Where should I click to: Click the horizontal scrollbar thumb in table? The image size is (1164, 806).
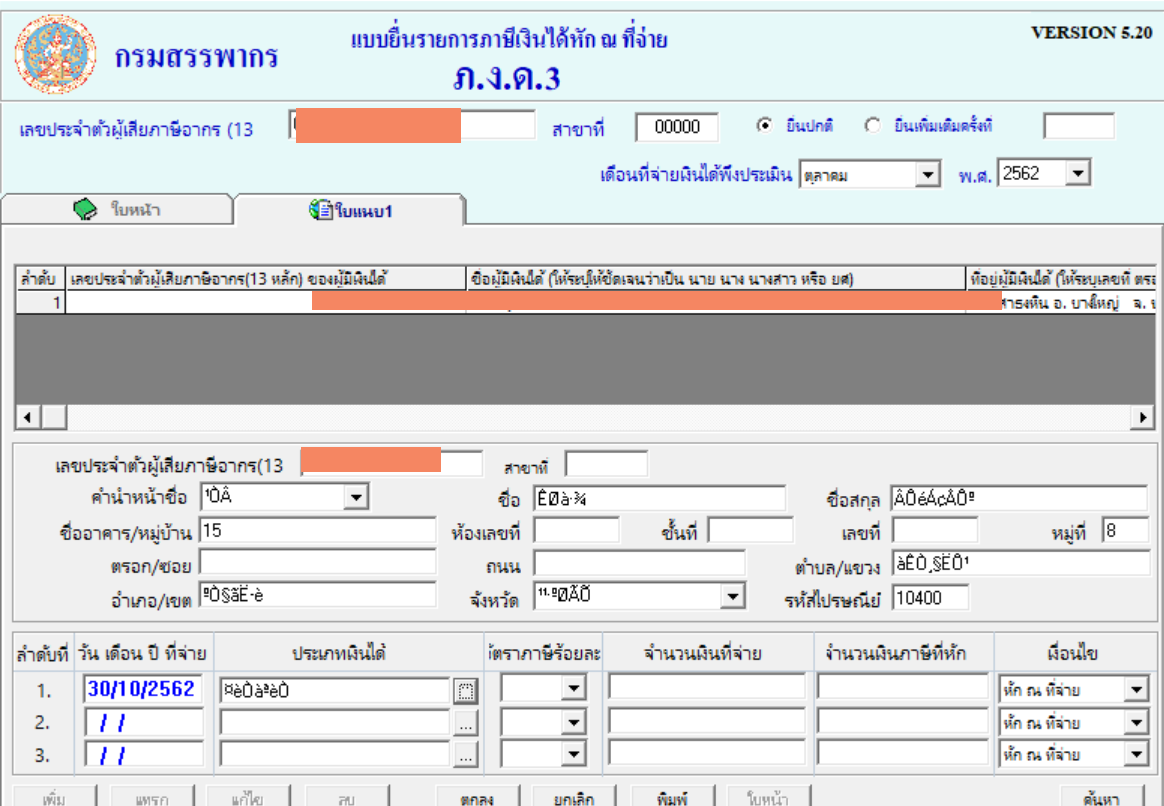tap(54, 417)
